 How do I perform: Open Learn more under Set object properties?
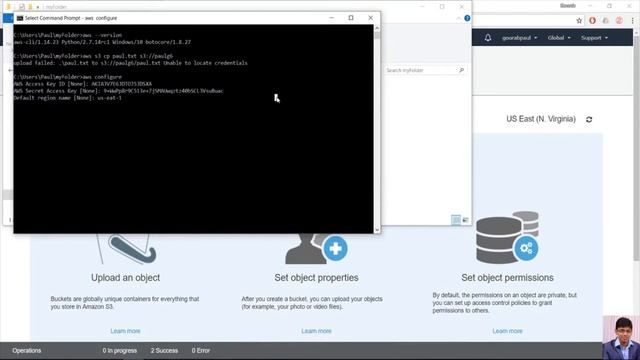tap(316, 331)
